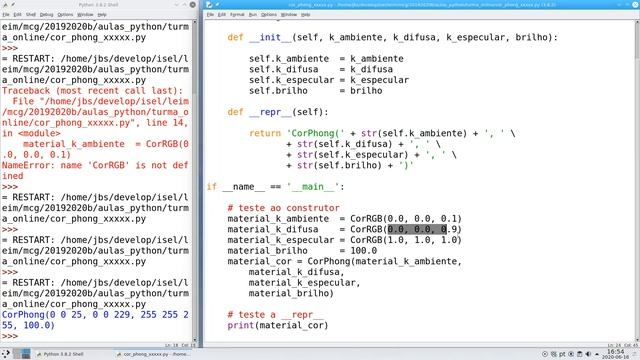
Task: Open the application launcher in taskbar
Action: point(6,354)
